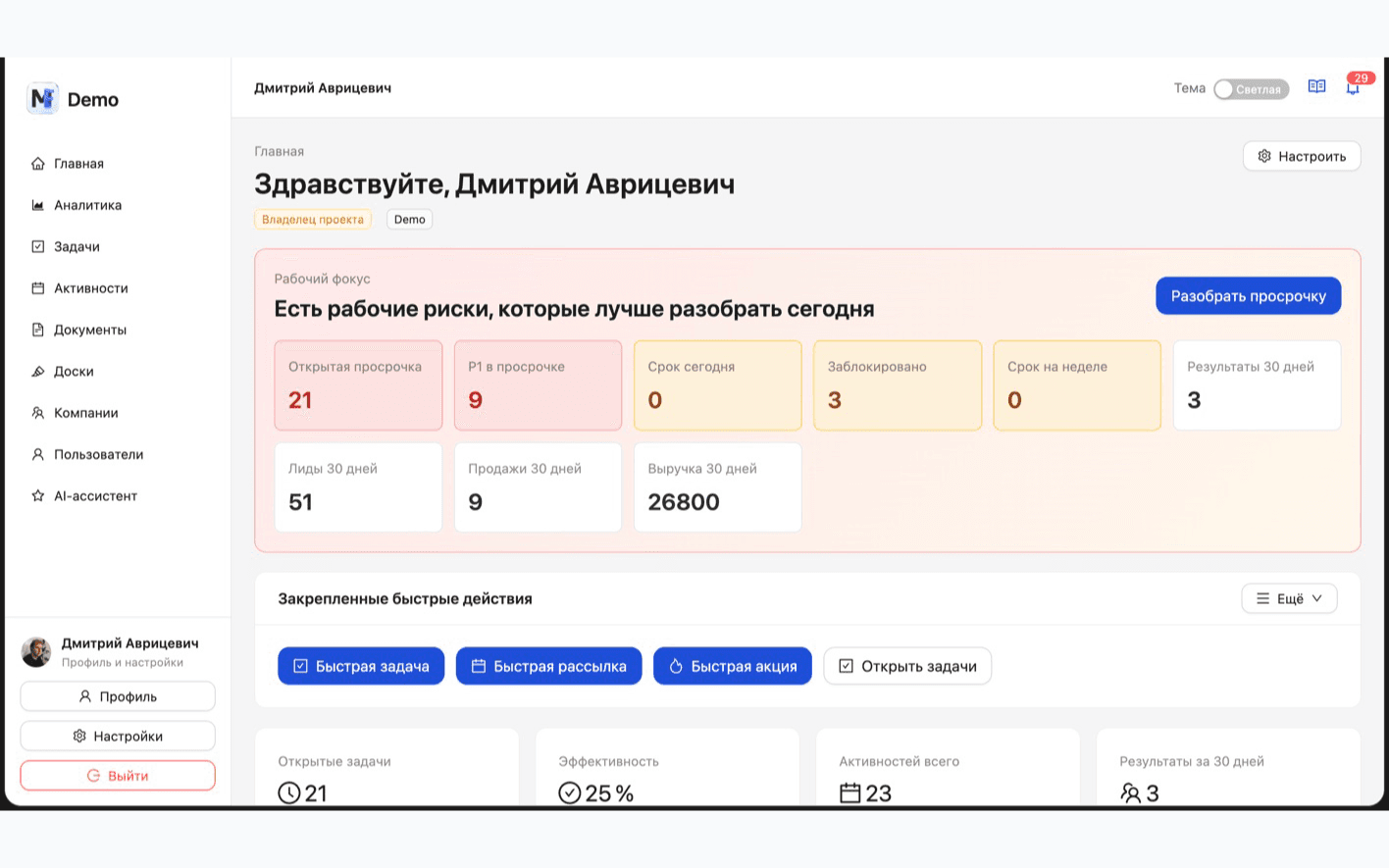Screen dimensions: 1389x868
Task: Open the Открытая просрочка card showing 21
Action: (358, 385)
